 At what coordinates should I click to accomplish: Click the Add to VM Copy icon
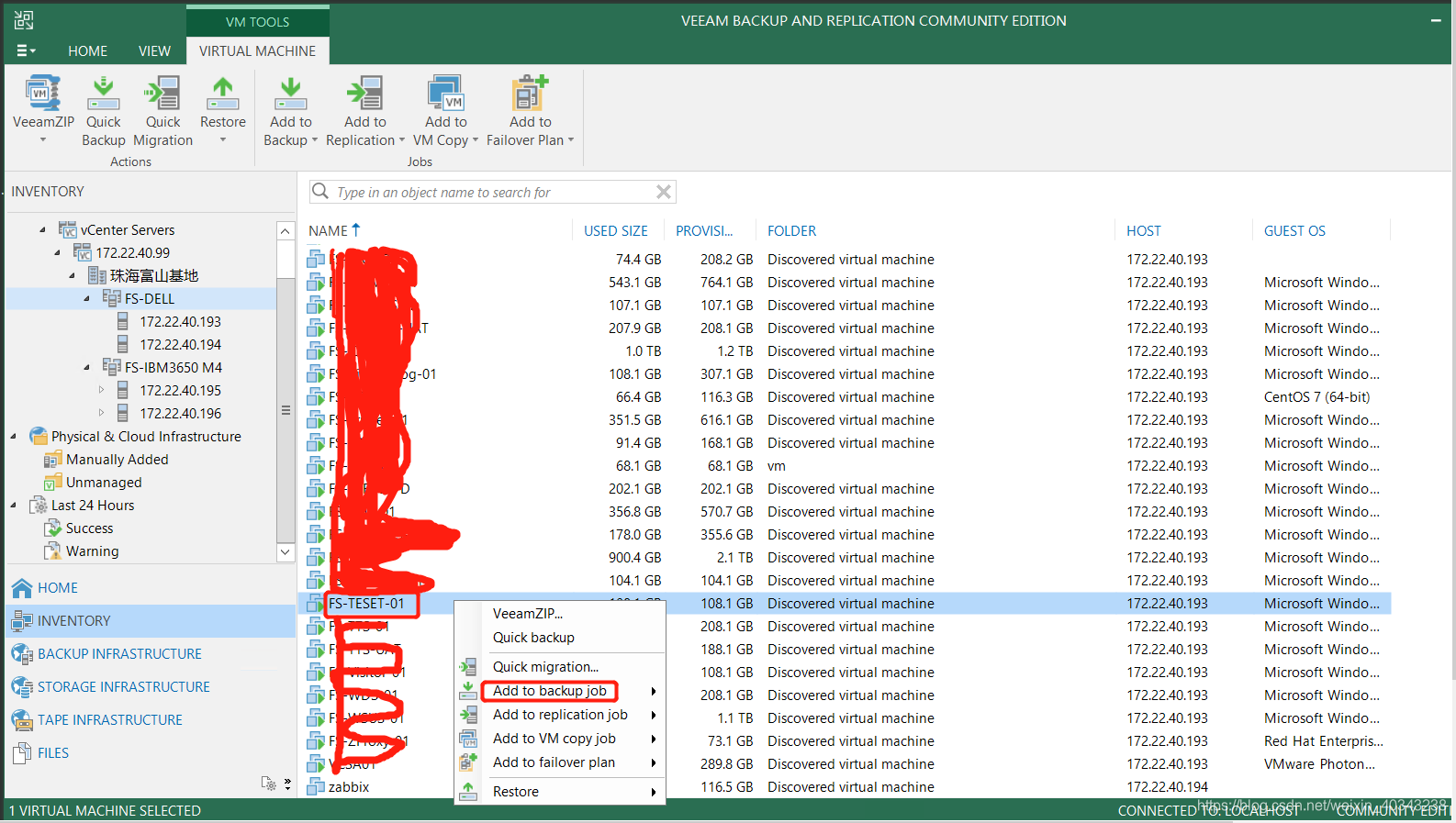pos(445,94)
